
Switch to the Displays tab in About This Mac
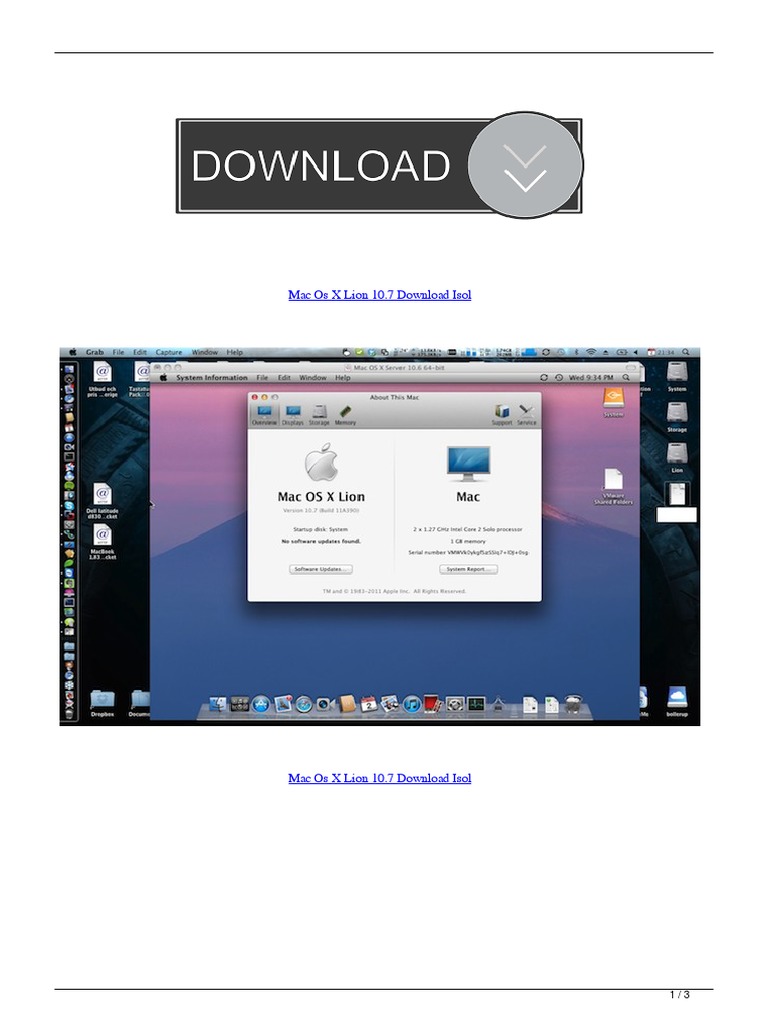(x=293, y=415)
